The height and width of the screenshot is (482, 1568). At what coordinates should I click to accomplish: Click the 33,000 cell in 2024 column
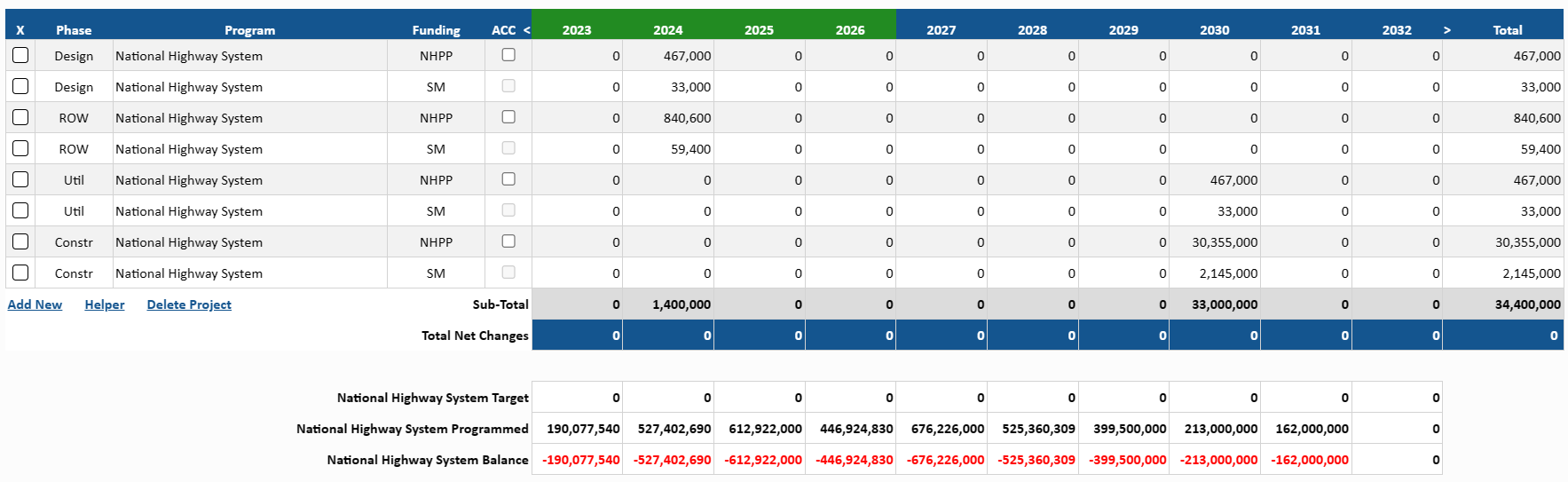tap(668, 86)
